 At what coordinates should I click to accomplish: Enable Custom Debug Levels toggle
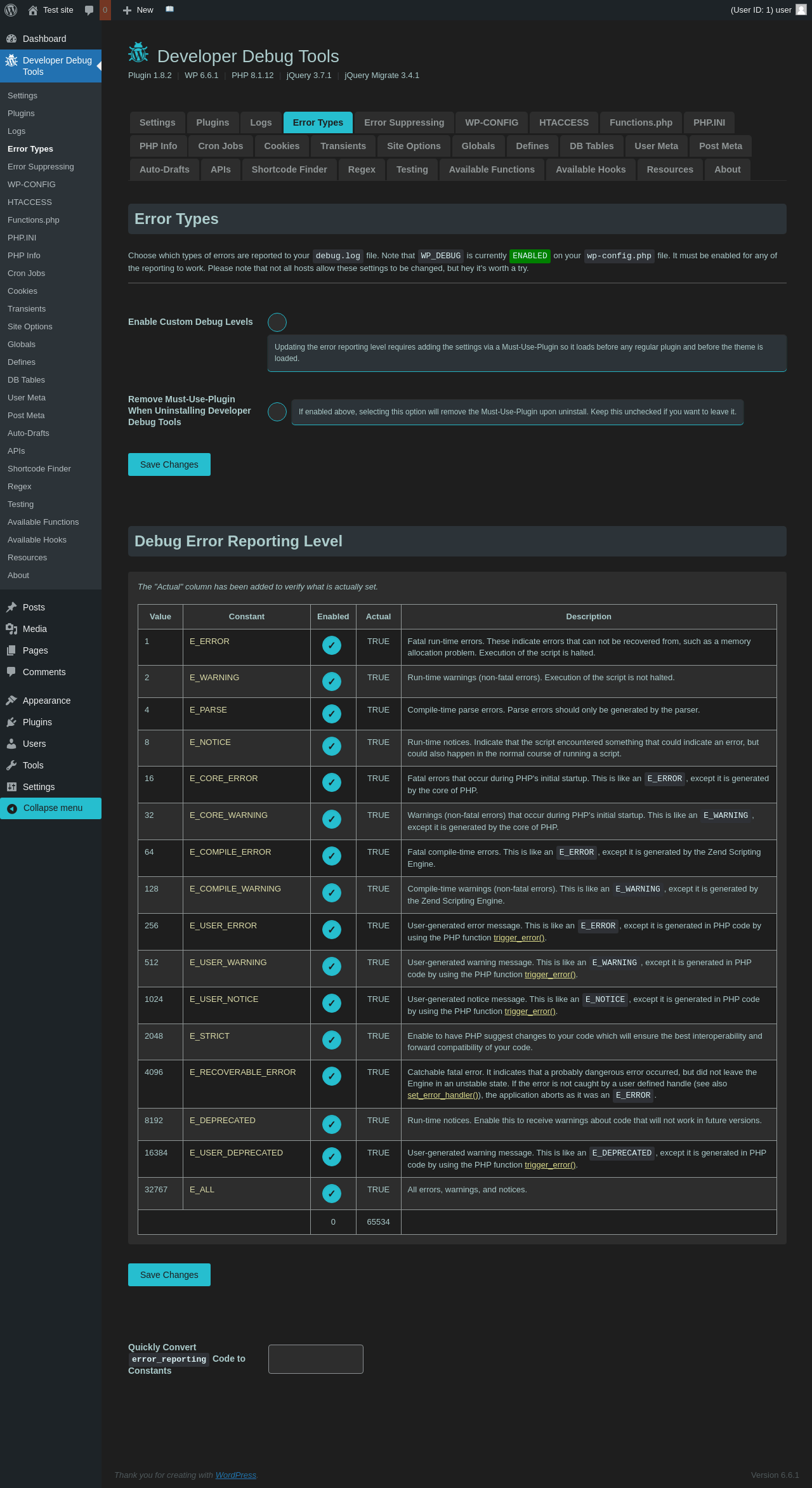coord(277,322)
